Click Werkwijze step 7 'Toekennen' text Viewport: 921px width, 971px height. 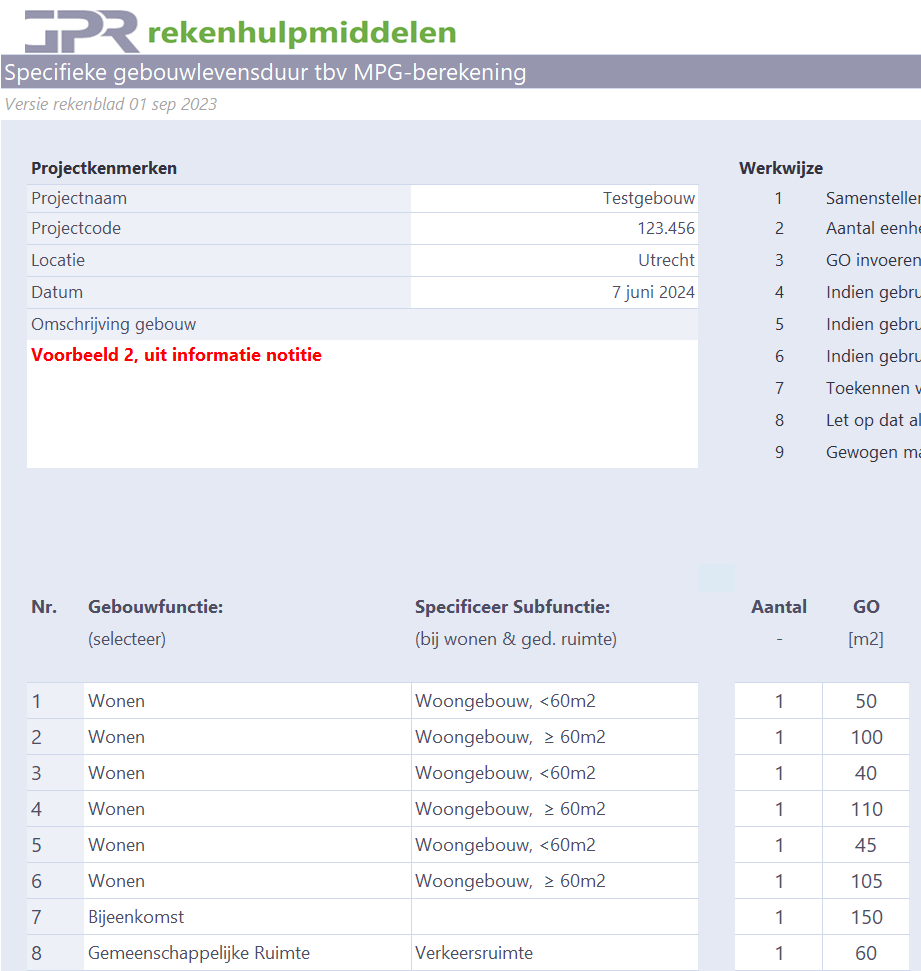point(873,388)
